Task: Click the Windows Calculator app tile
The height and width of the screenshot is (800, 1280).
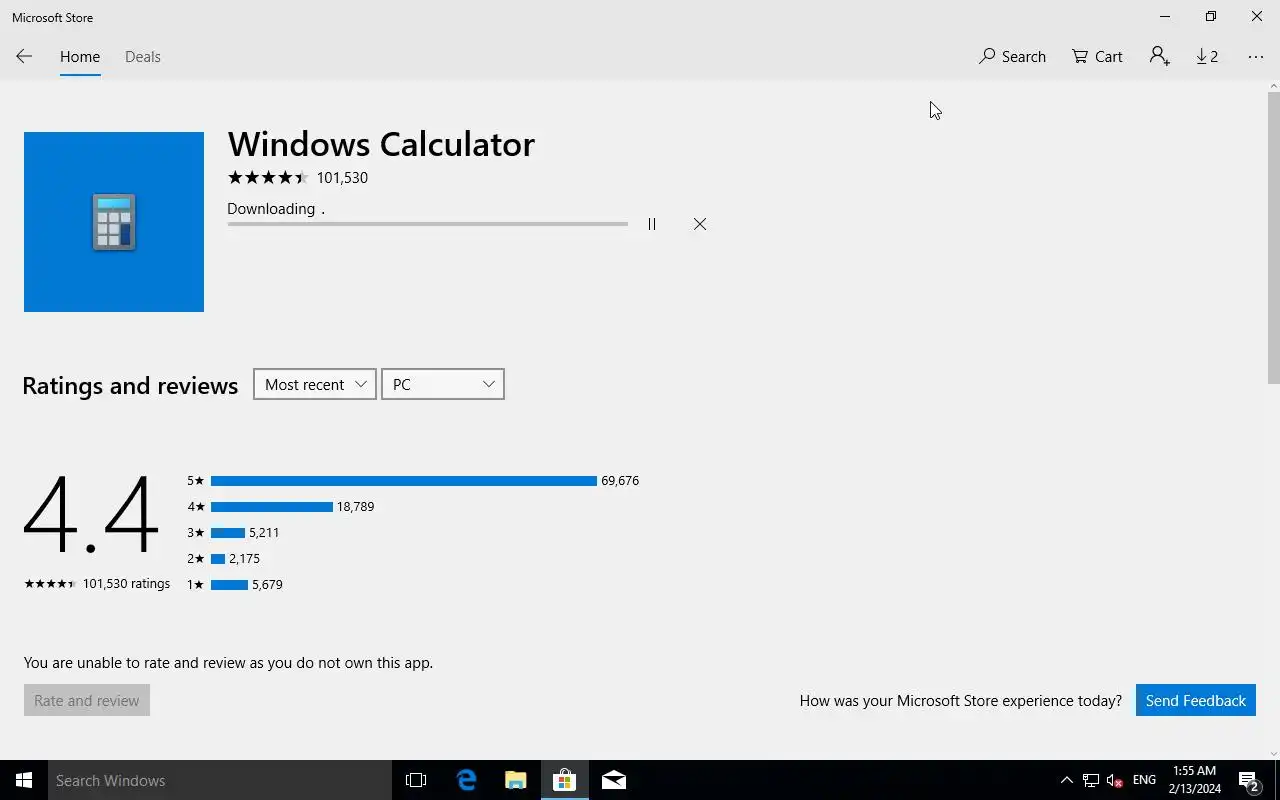Action: click(x=114, y=222)
